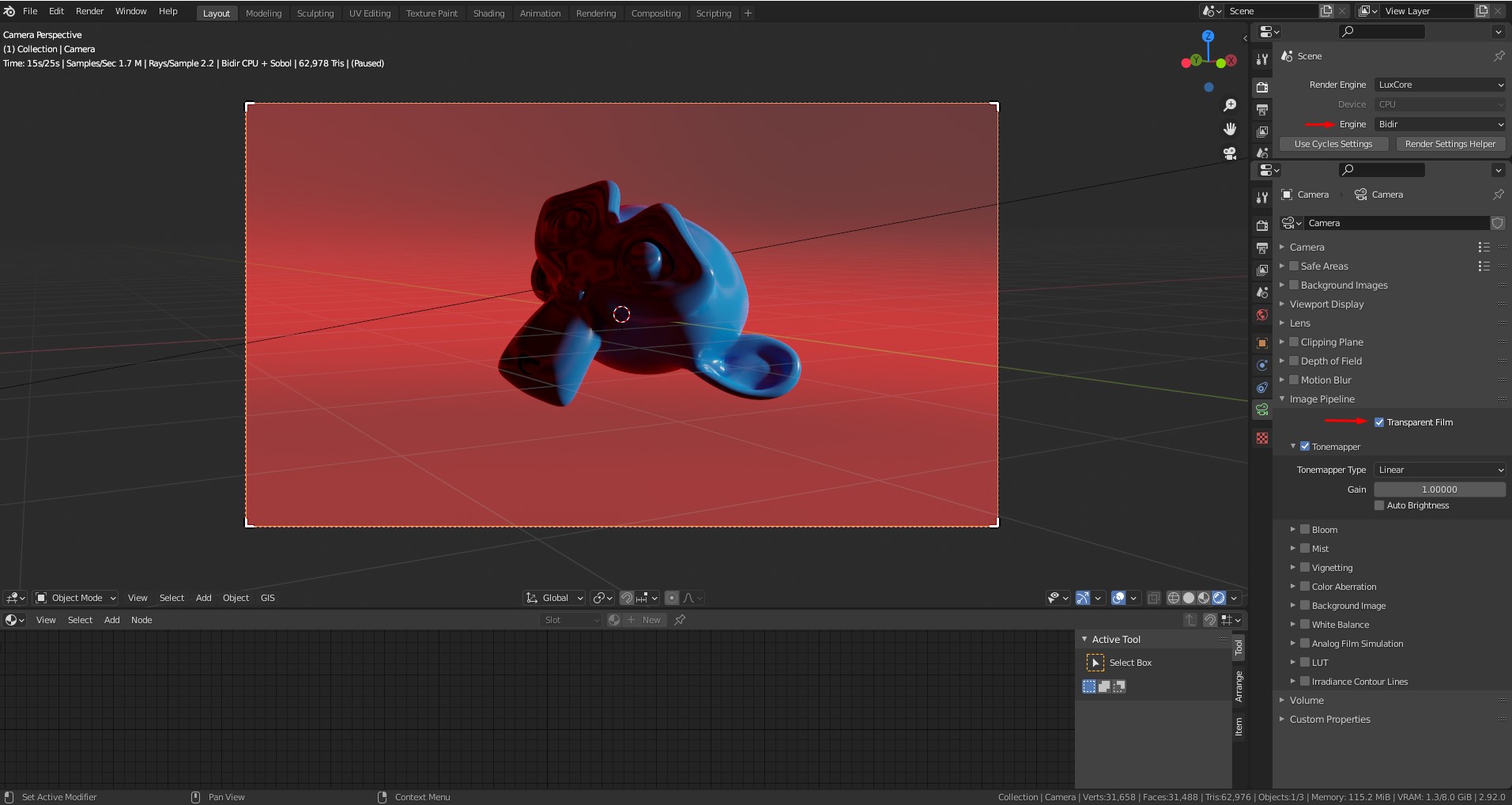Viewport: 1512px width, 805px height.
Task: Click the pan hand icon in viewport
Action: pyautogui.click(x=1230, y=129)
